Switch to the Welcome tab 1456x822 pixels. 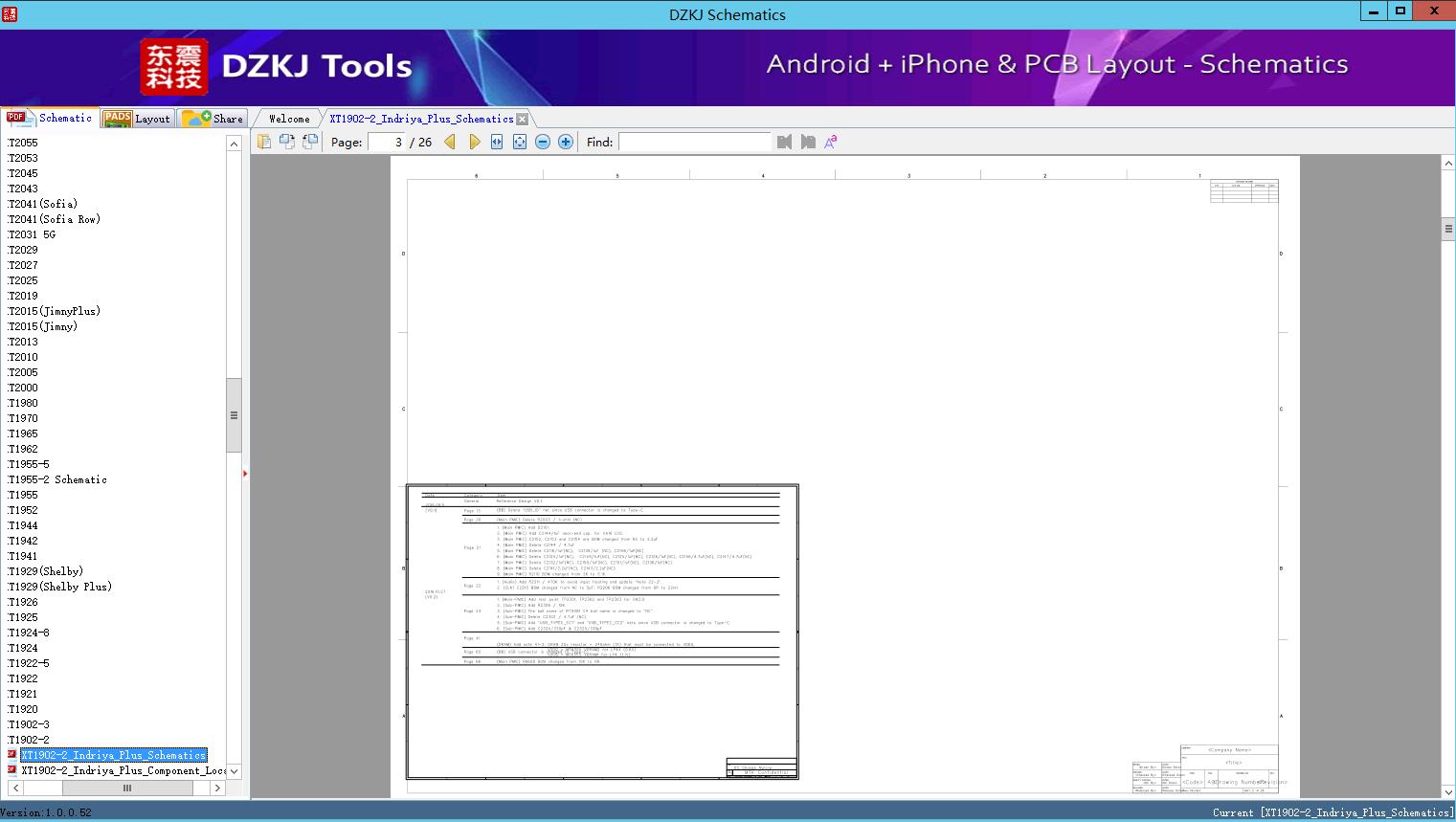click(288, 119)
